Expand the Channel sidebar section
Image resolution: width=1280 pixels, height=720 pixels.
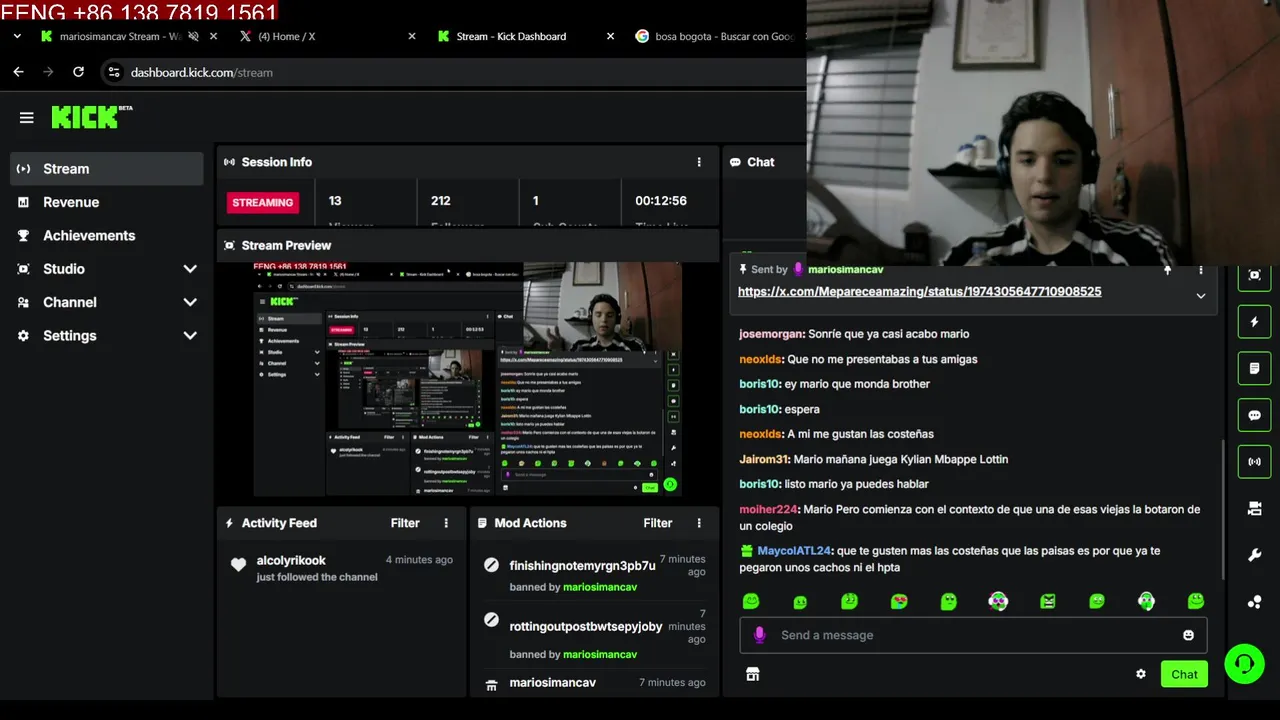[190, 302]
